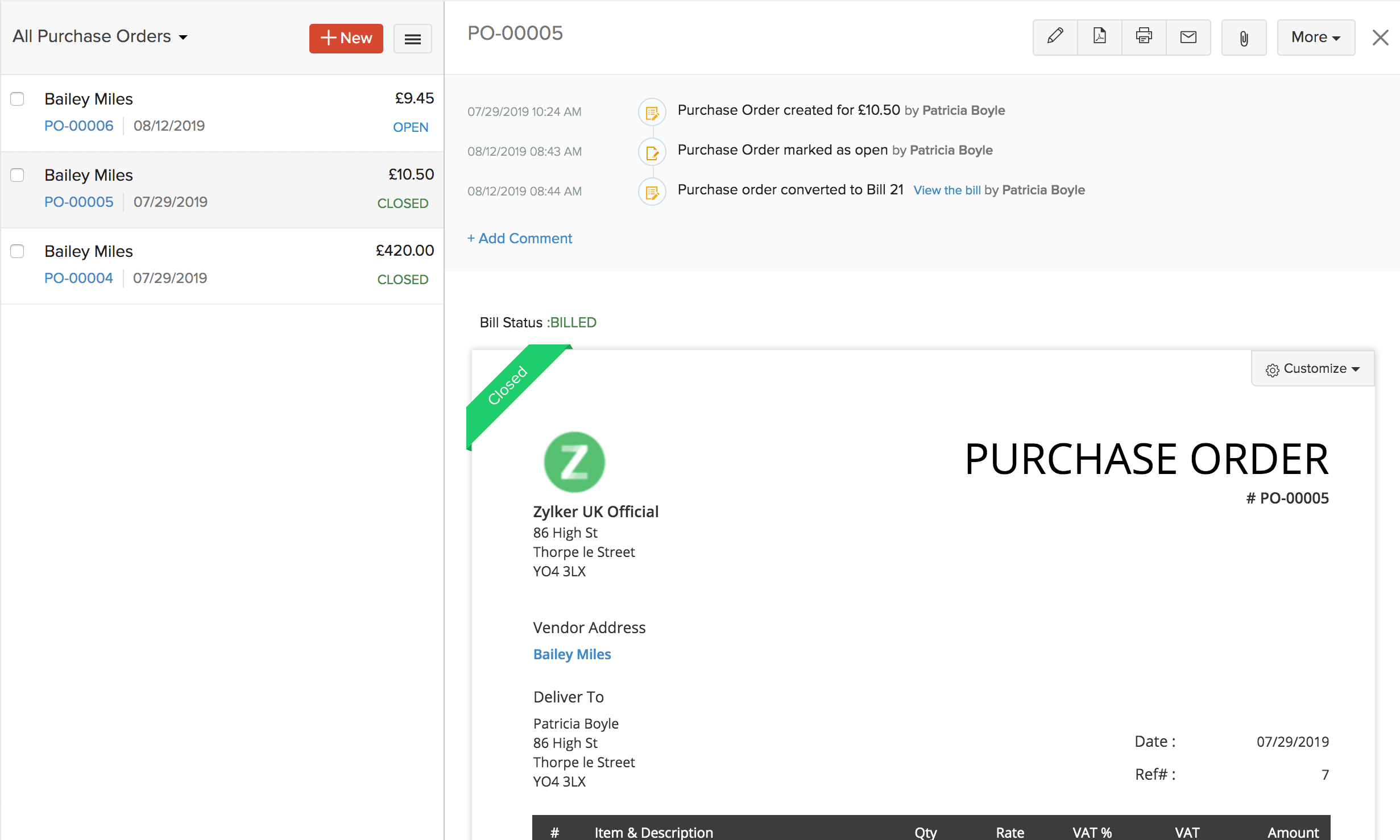The height and width of the screenshot is (840, 1400).
Task: Open list options via hamburger icon
Action: [413, 39]
